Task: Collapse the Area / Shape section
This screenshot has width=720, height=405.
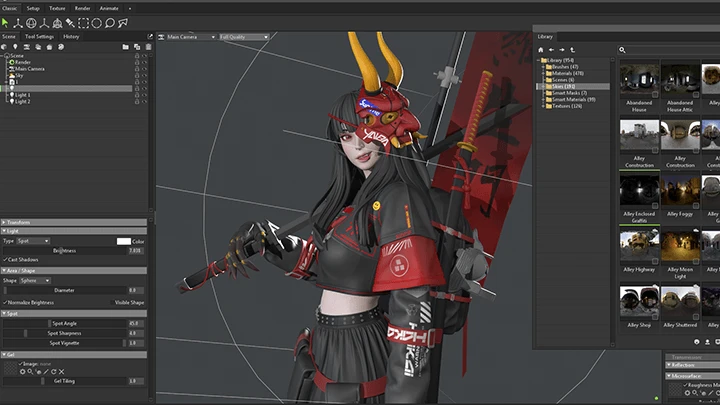Action: pos(73,271)
